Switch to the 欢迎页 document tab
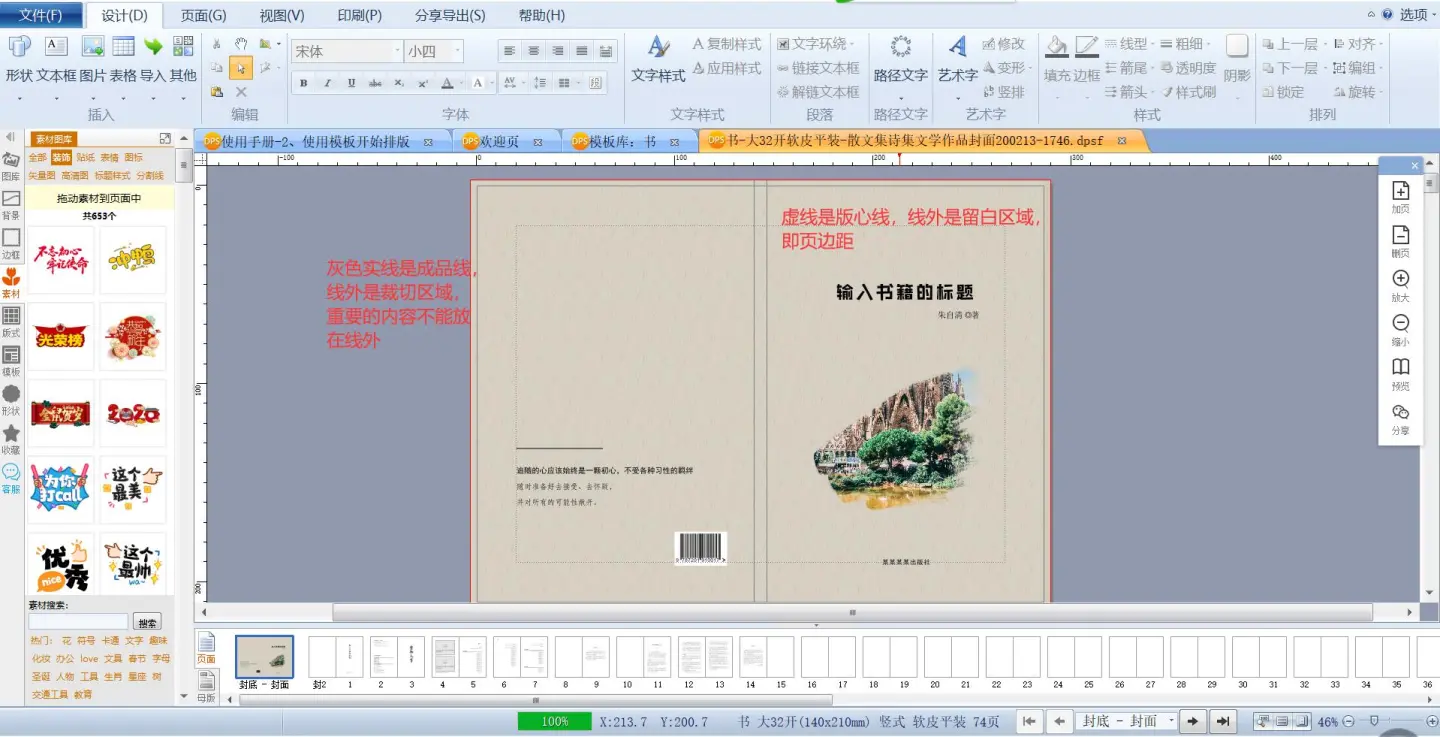 point(499,142)
